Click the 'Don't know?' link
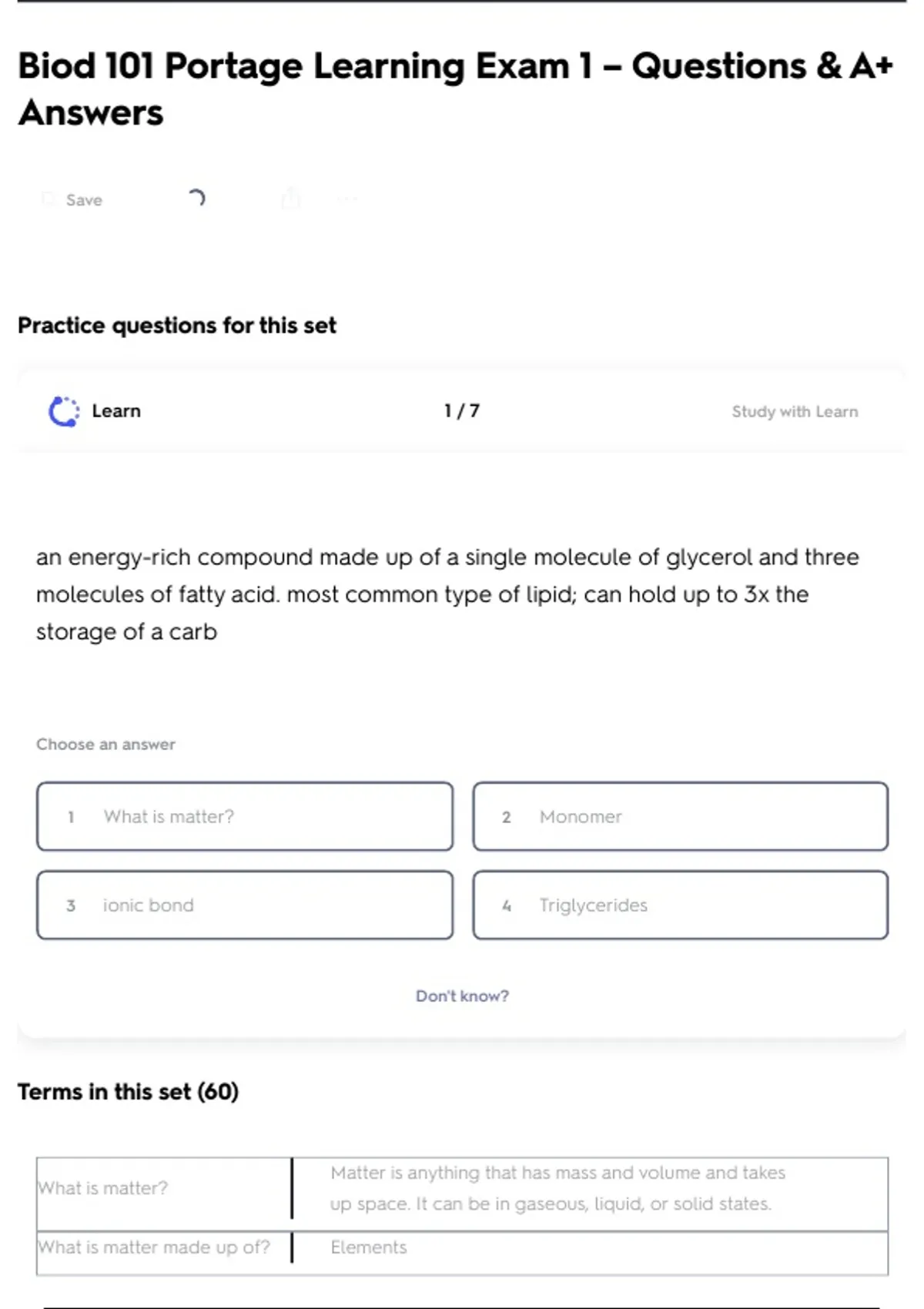924x1309 pixels. click(462, 996)
